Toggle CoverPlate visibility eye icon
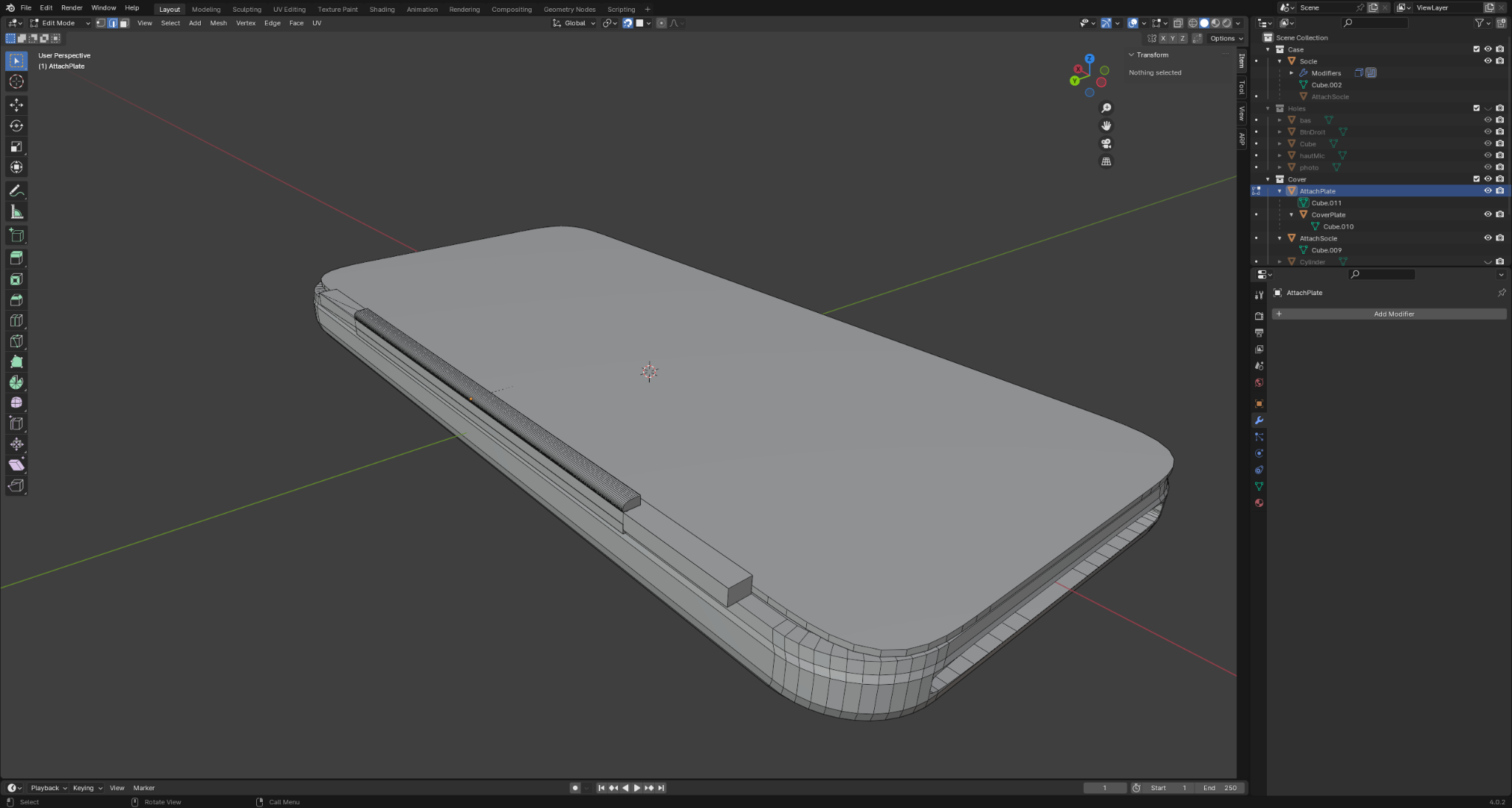The image size is (1512, 808). coord(1488,215)
